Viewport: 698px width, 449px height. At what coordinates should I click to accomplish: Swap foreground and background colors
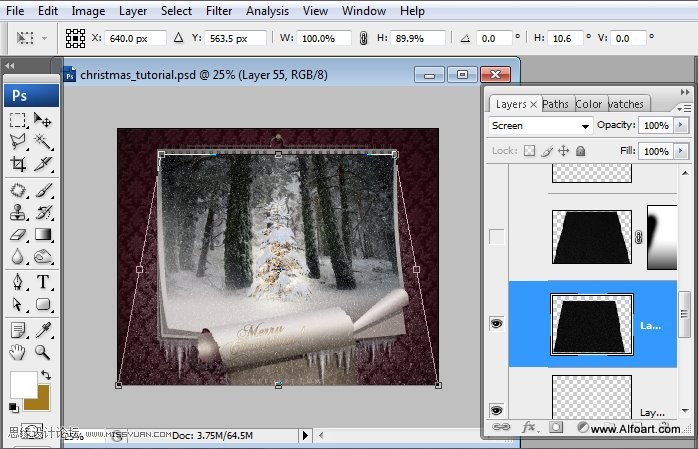point(45,375)
